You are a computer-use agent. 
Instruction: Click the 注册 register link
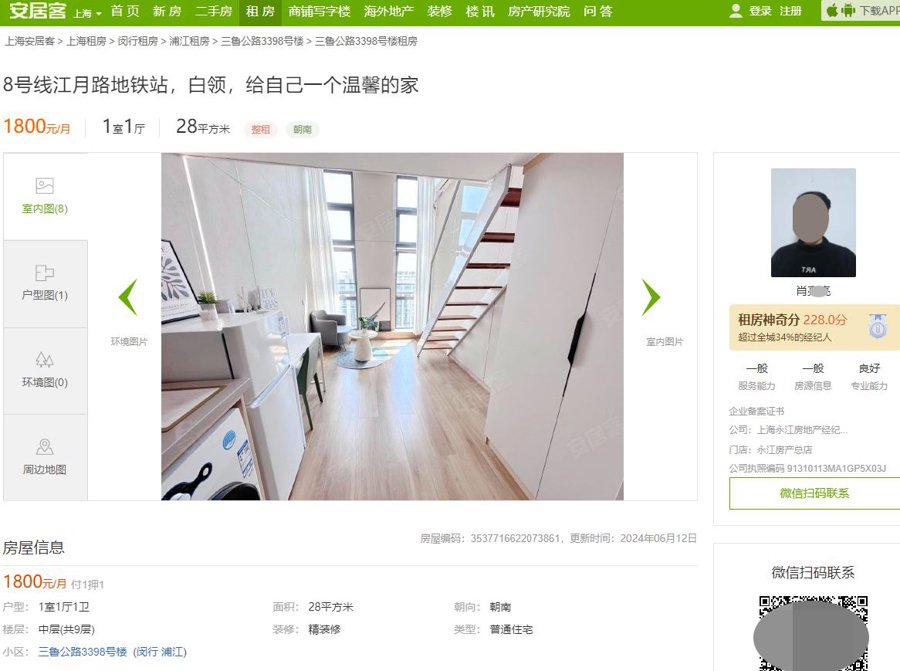[790, 11]
